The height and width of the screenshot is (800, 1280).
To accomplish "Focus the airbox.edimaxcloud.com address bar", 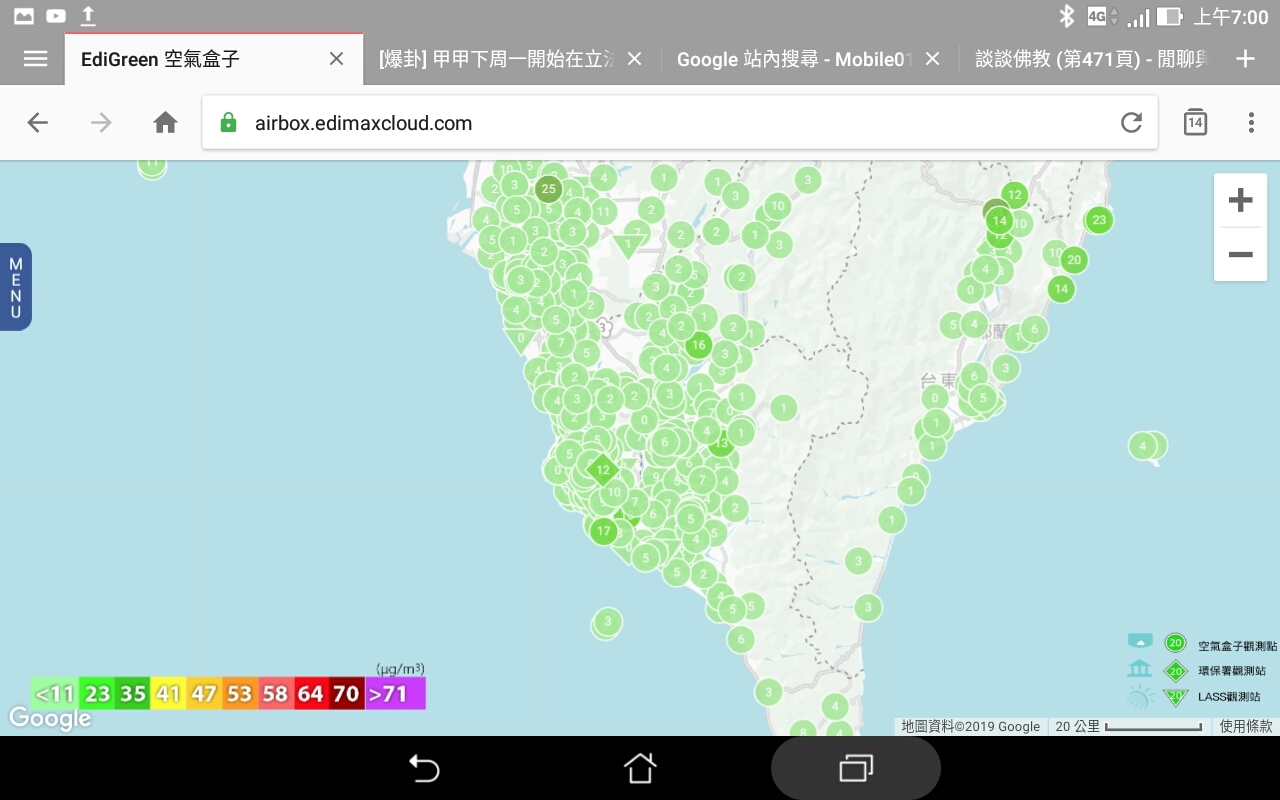I will pos(680,123).
